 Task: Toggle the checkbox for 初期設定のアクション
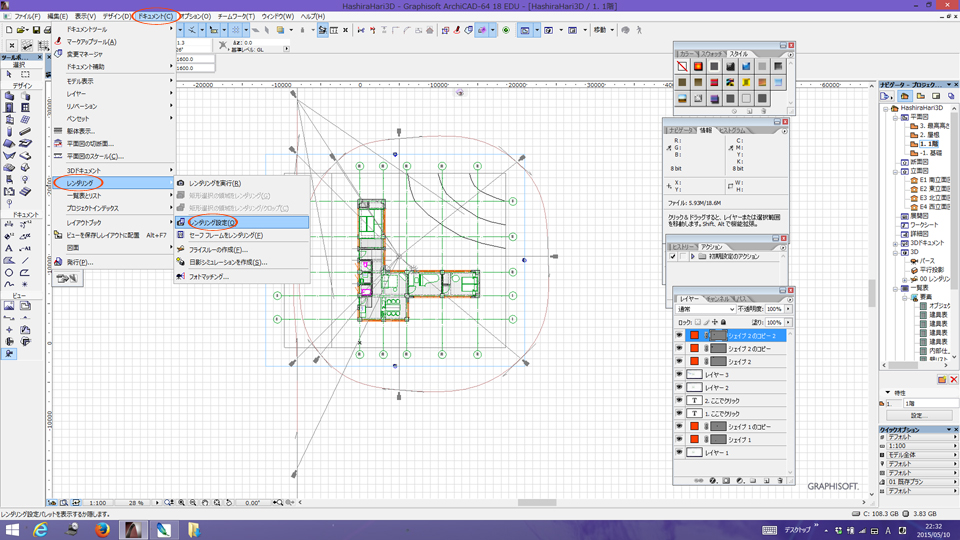(673, 257)
